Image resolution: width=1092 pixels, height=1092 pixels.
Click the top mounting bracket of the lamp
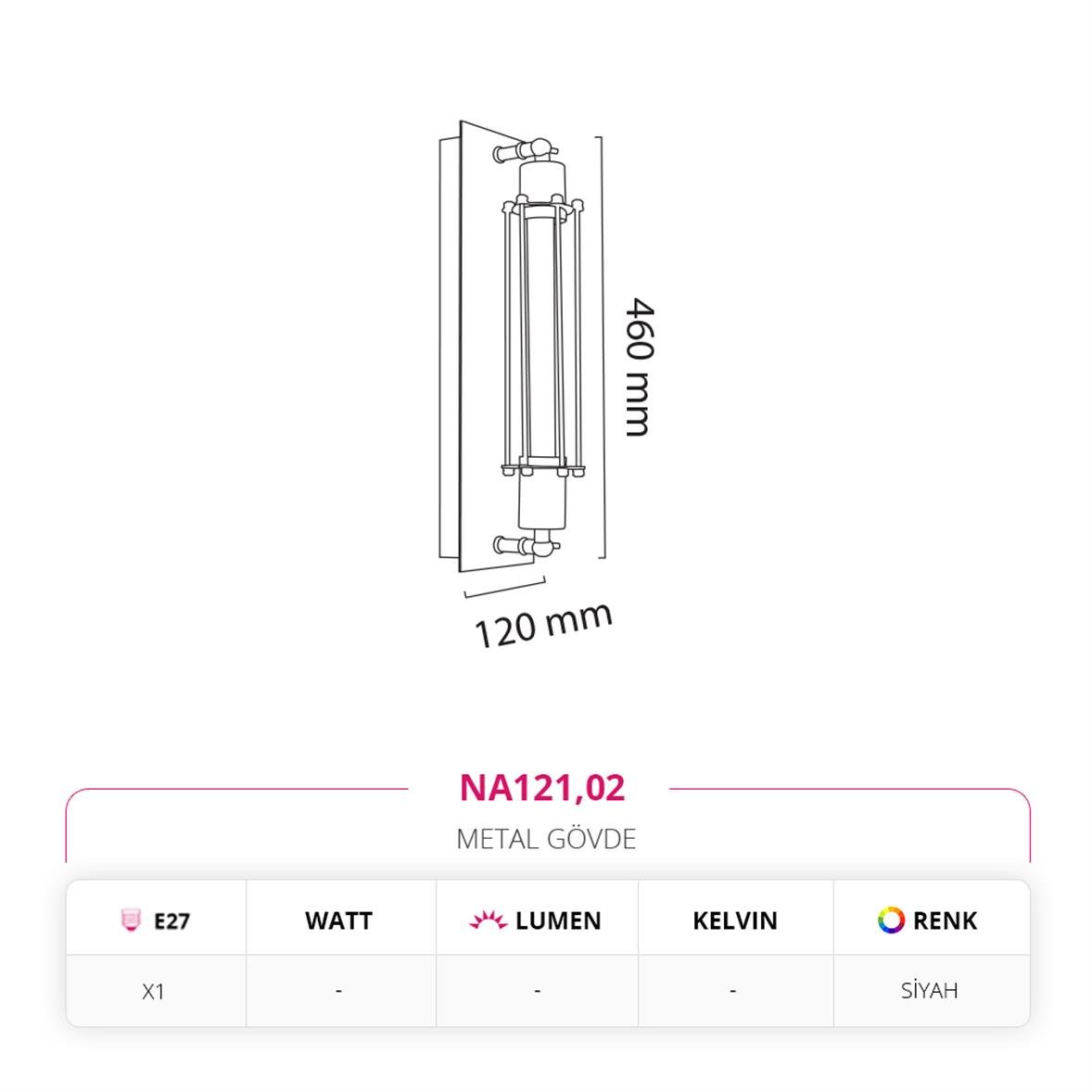point(525,150)
